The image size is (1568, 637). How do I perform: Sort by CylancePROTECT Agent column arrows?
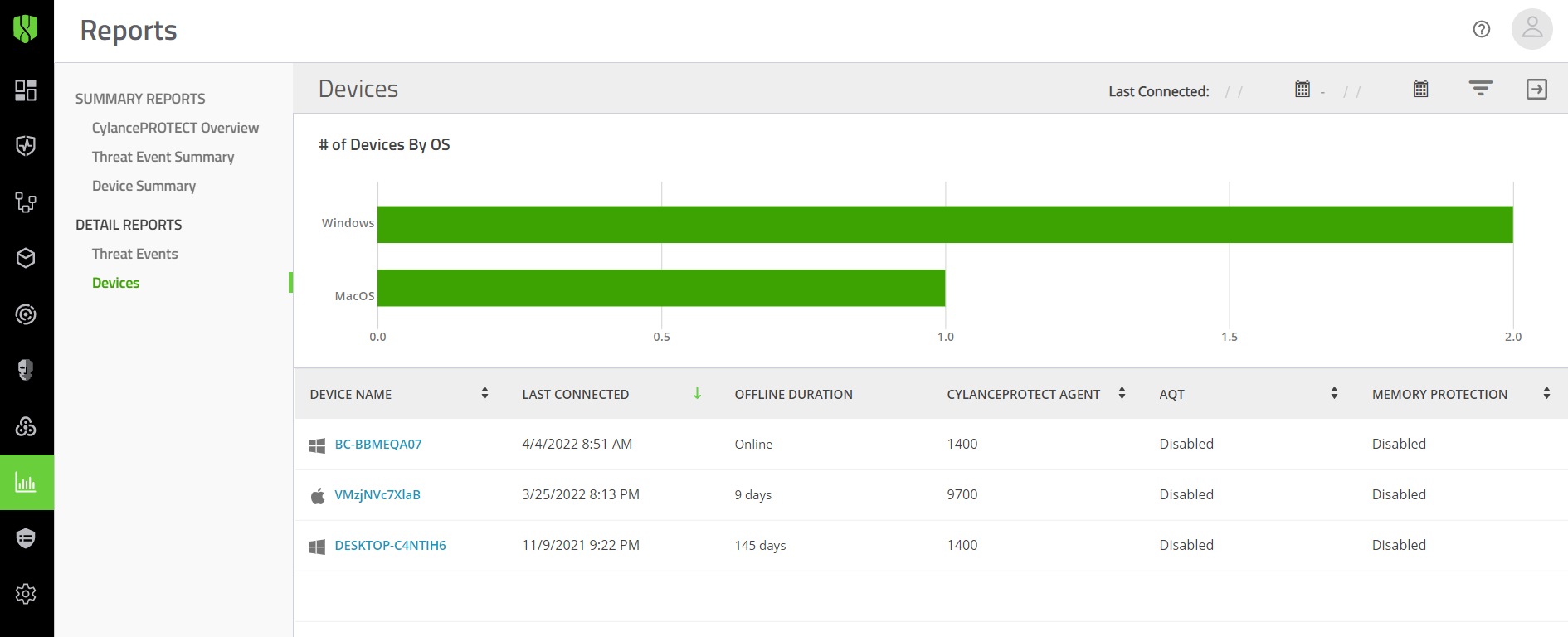[1122, 393]
